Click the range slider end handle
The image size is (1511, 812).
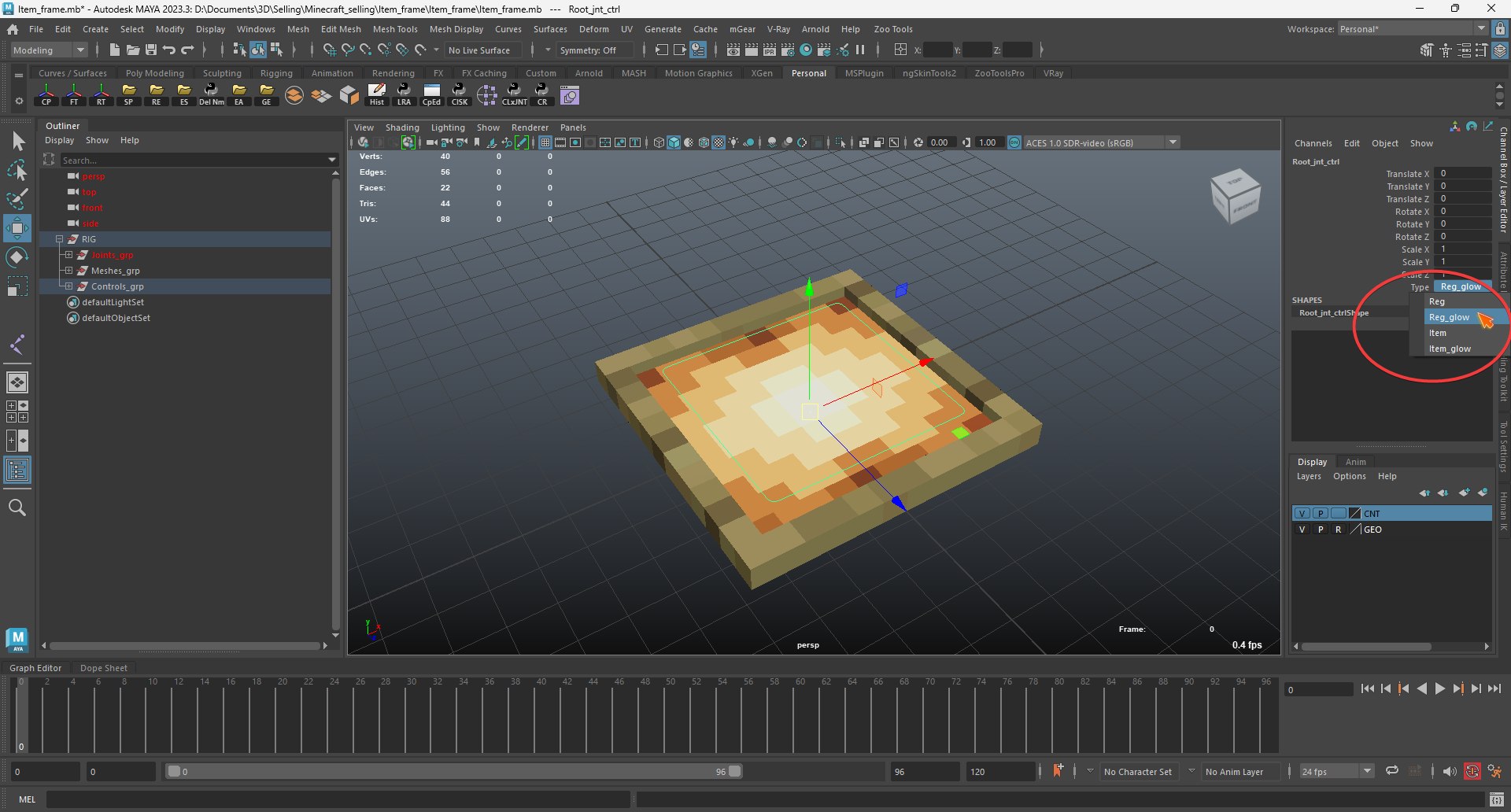pos(735,771)
